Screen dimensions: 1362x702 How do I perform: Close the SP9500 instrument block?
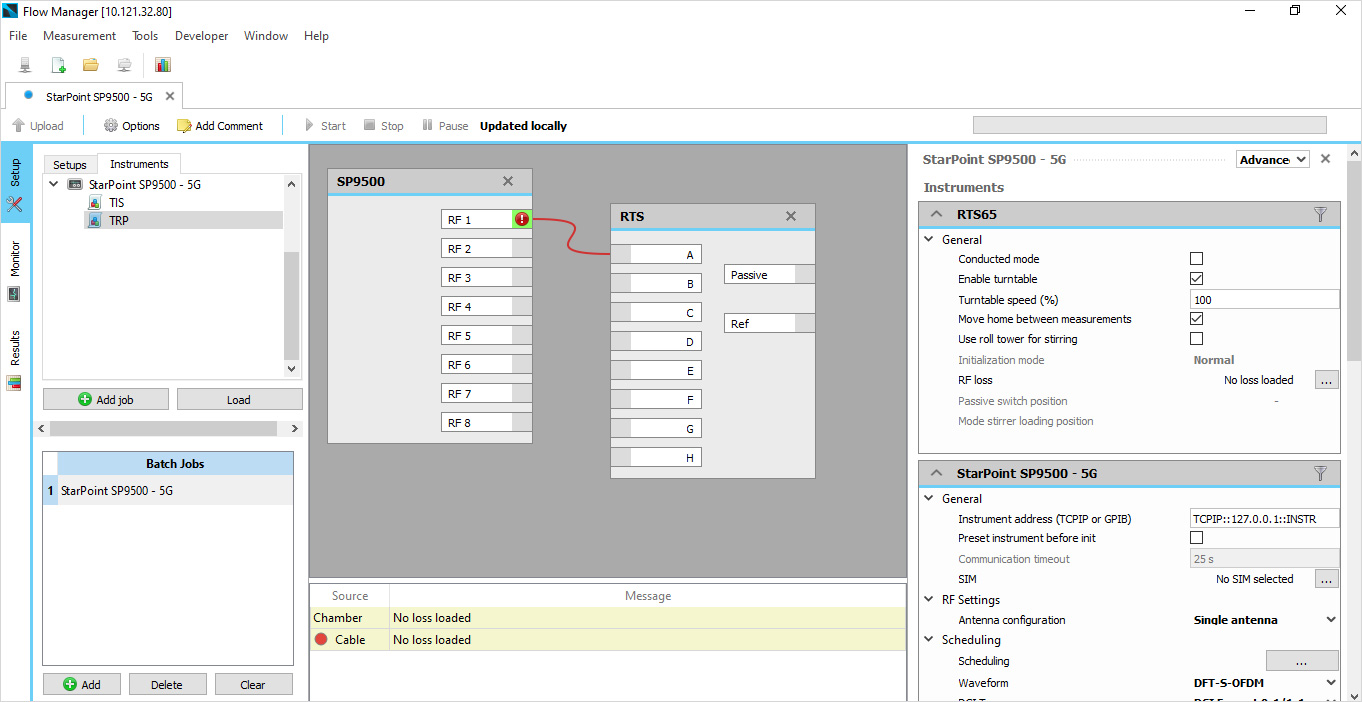point(508,181)
